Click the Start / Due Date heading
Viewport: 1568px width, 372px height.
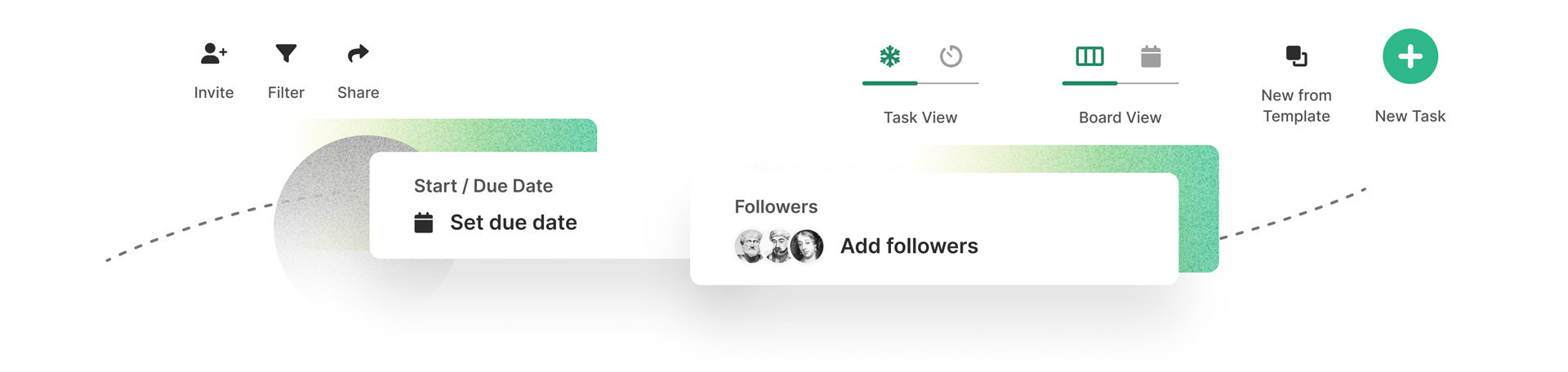click(x=483, y=186)
